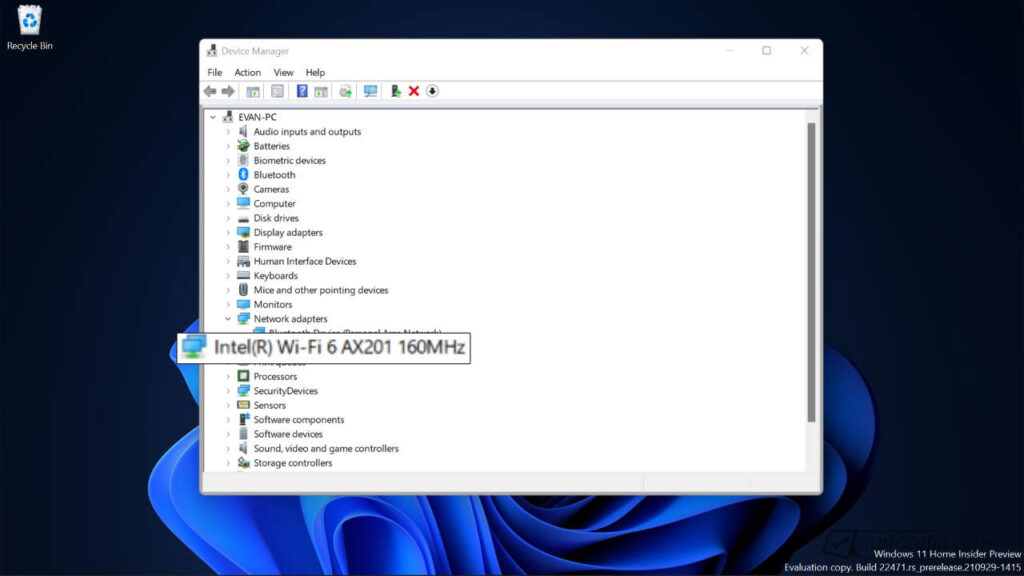Click the Cameras webcam icon

[x=243, y=189]
